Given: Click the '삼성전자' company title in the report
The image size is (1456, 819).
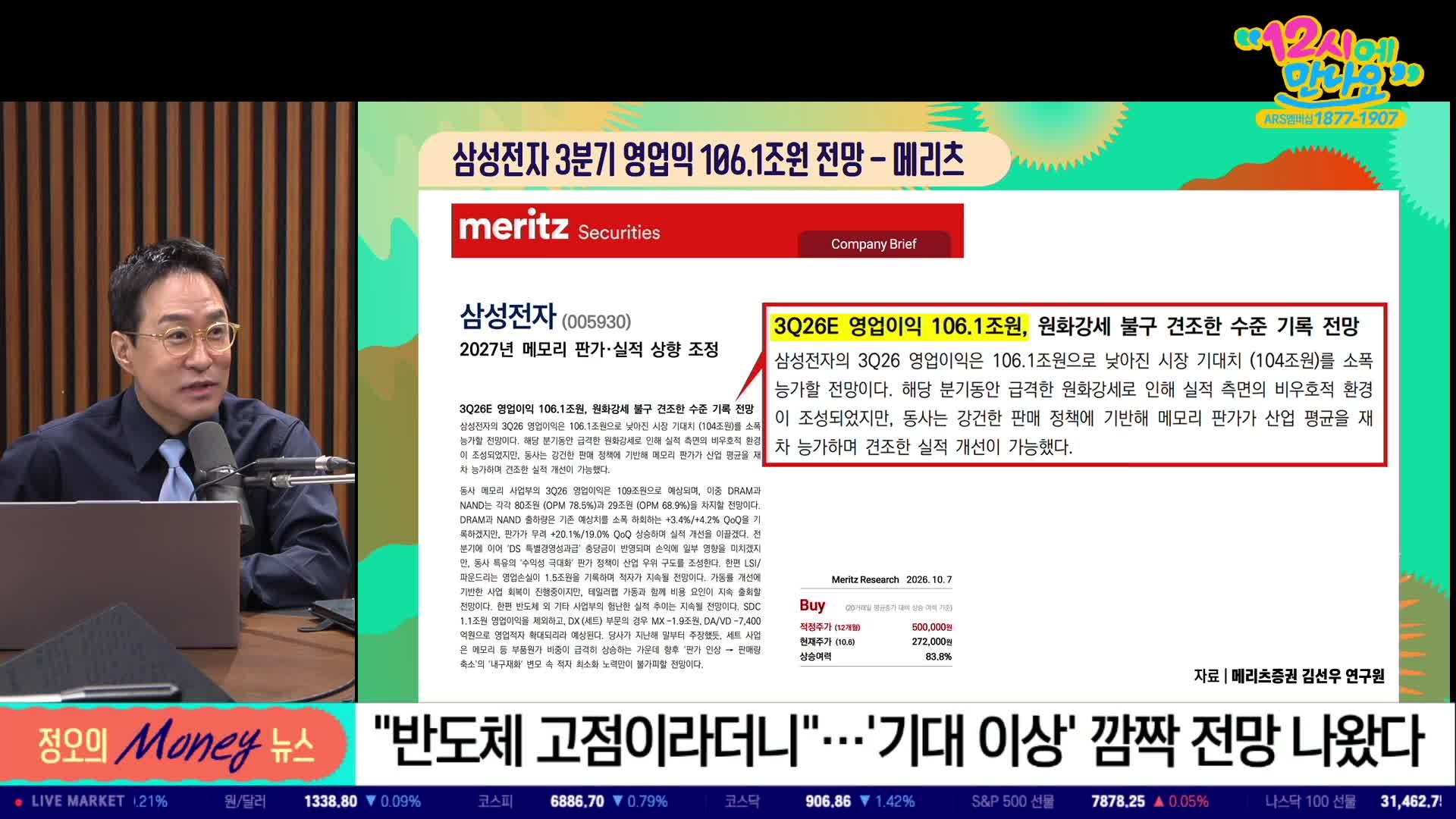Looking at the screenshot, I should point(507,316).
